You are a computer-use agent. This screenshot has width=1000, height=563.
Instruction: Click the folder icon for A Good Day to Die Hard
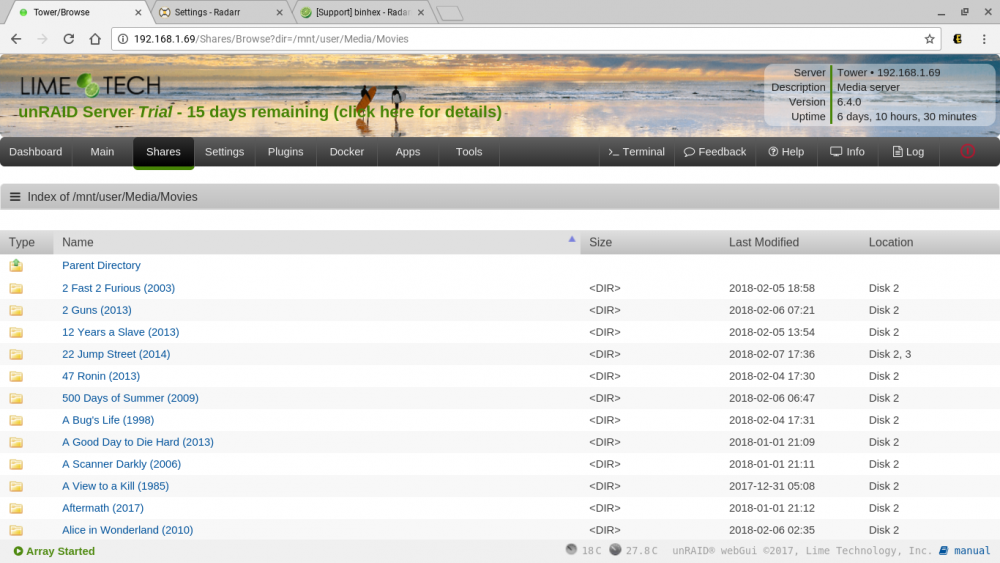(16, 442)
